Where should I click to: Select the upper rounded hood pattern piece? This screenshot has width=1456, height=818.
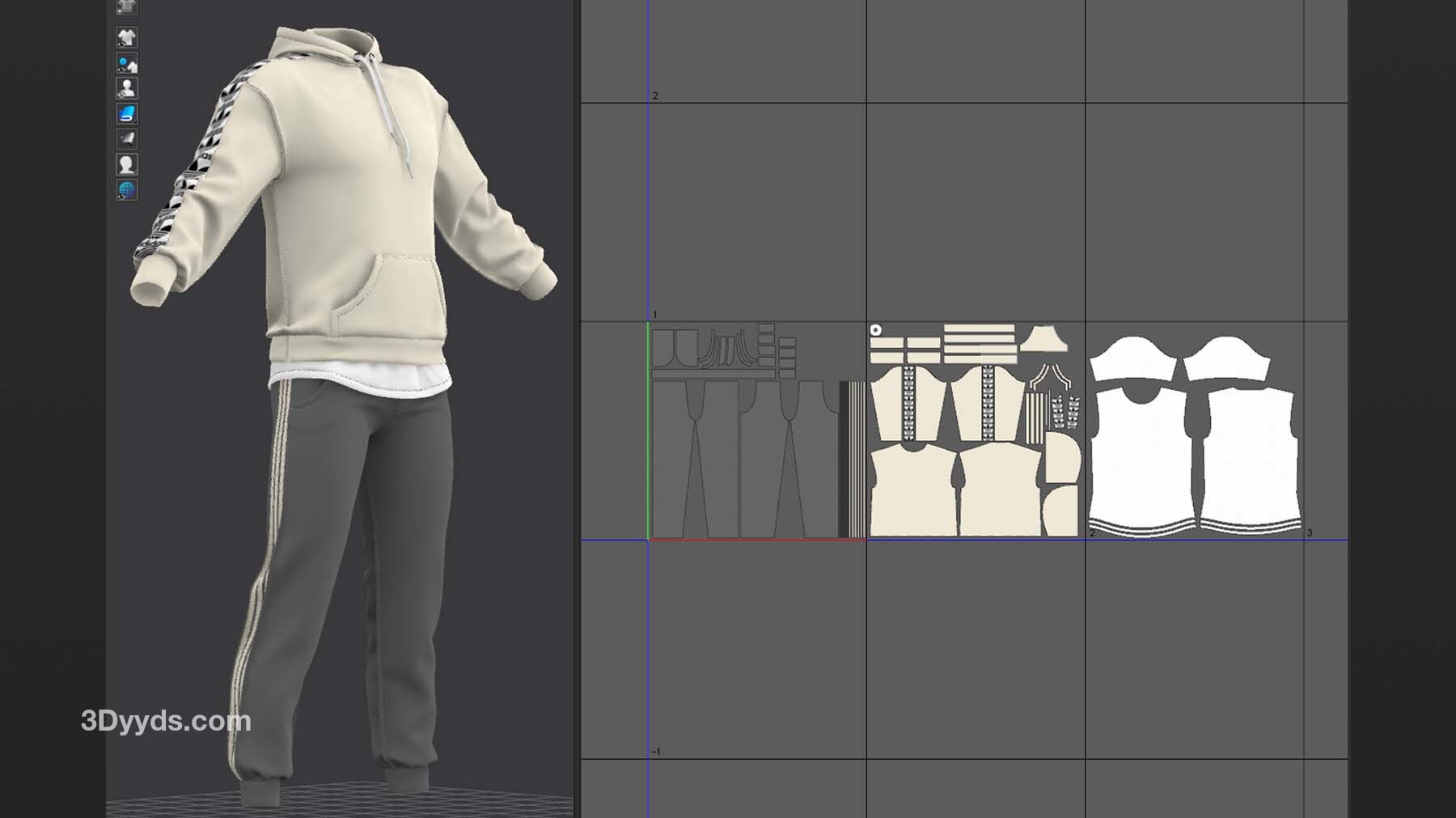1063,457
